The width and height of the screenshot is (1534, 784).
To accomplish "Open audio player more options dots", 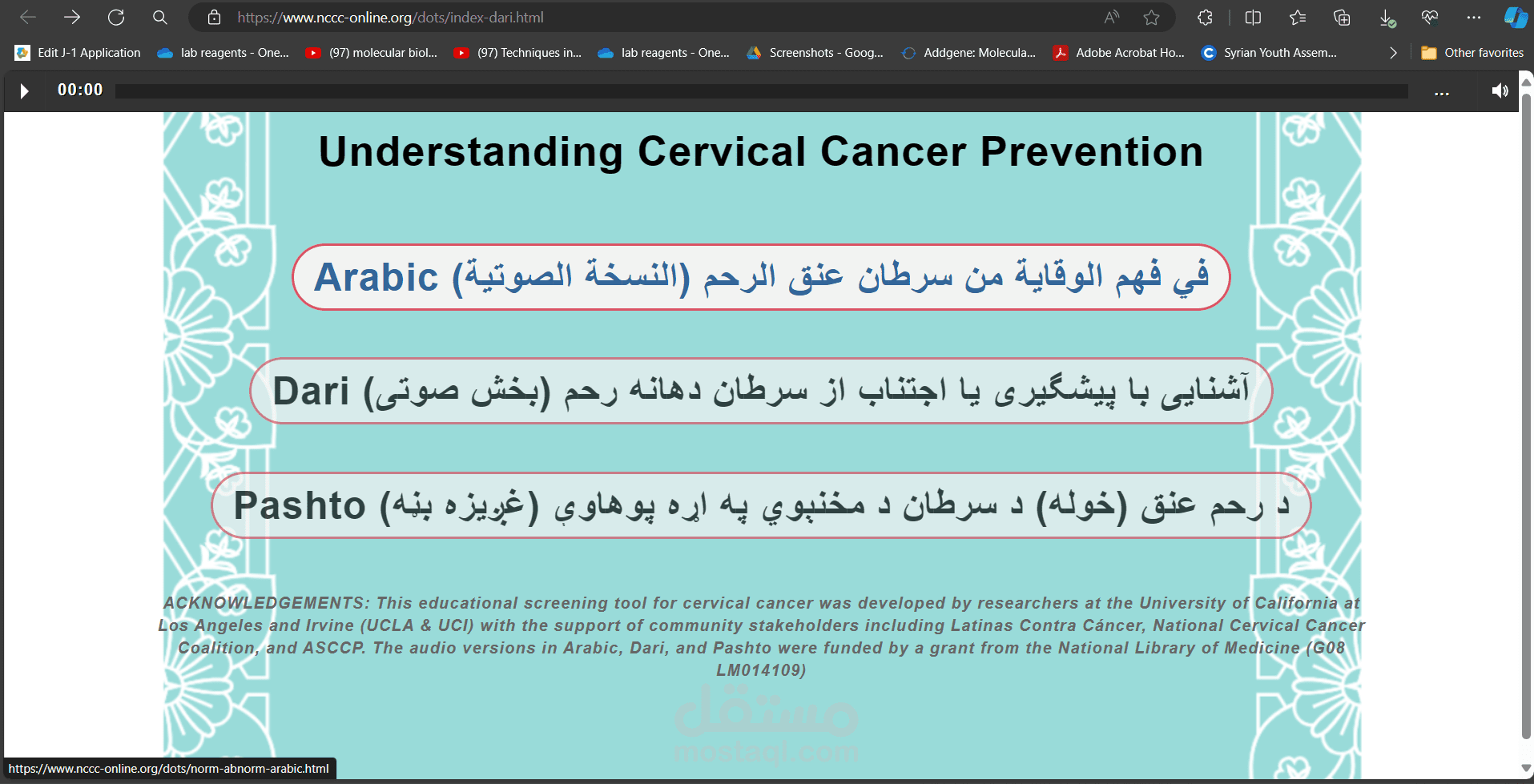I will 1442,93.
